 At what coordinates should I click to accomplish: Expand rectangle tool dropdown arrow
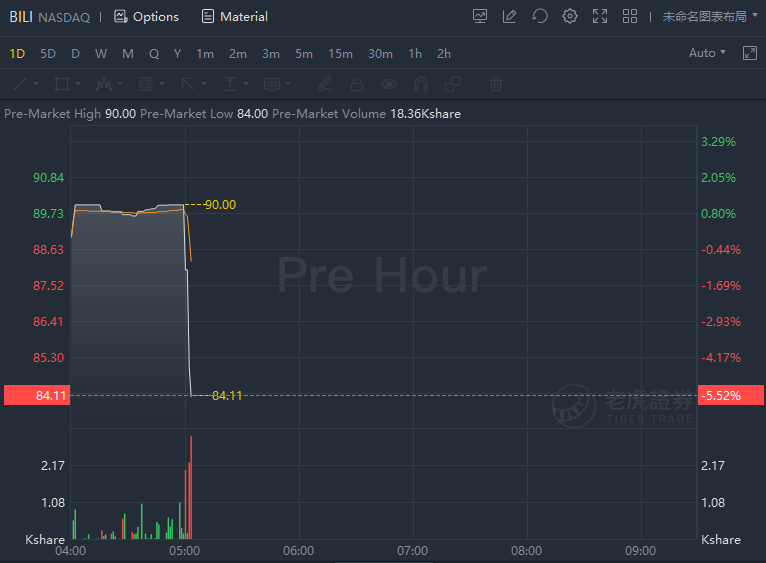point(78,84)
